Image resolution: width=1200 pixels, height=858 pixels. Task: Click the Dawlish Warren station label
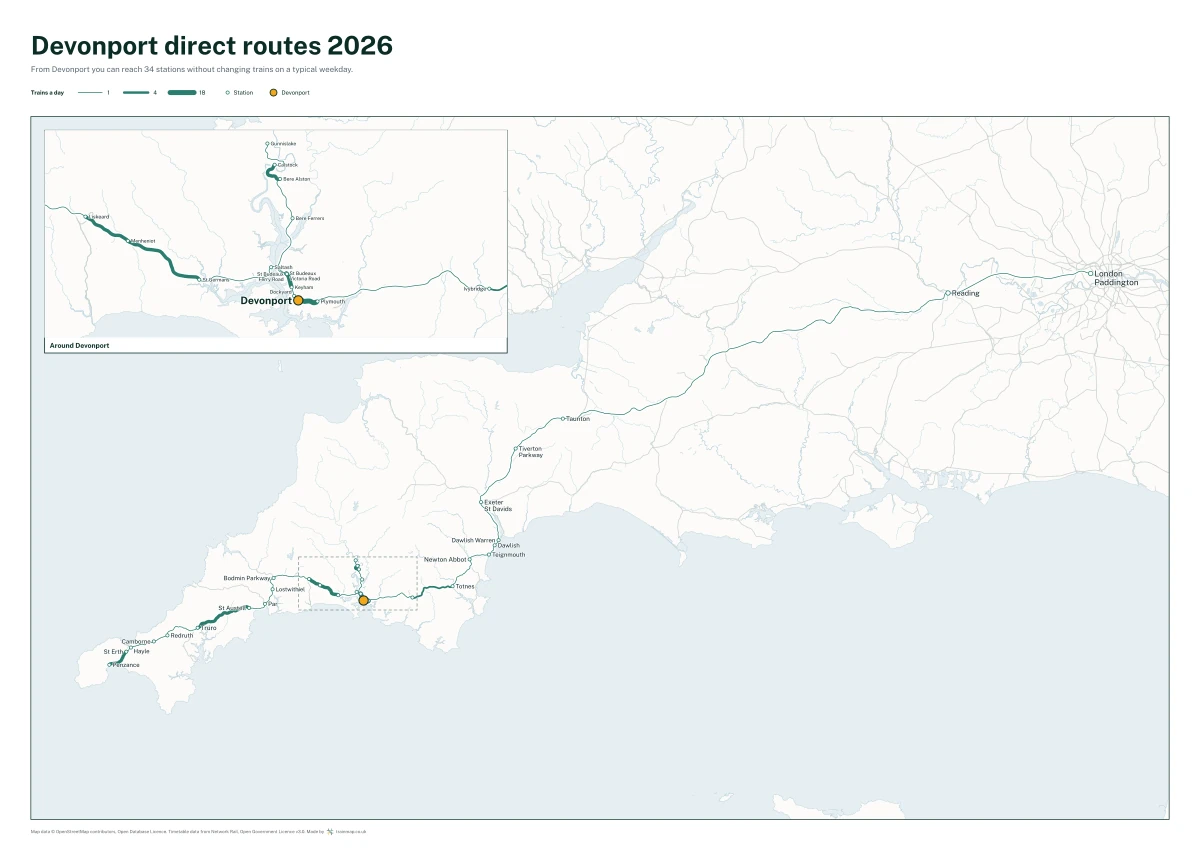(x=473, y=540)
